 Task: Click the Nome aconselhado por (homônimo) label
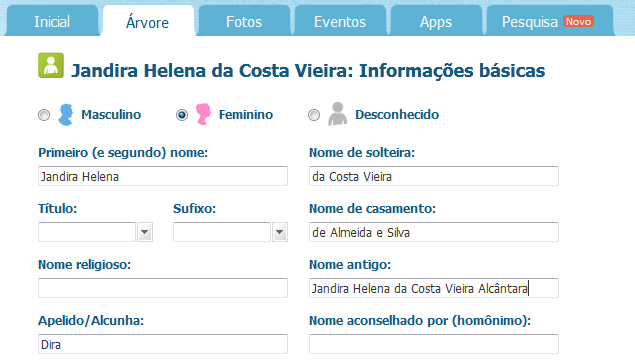(x=420, y=320)
